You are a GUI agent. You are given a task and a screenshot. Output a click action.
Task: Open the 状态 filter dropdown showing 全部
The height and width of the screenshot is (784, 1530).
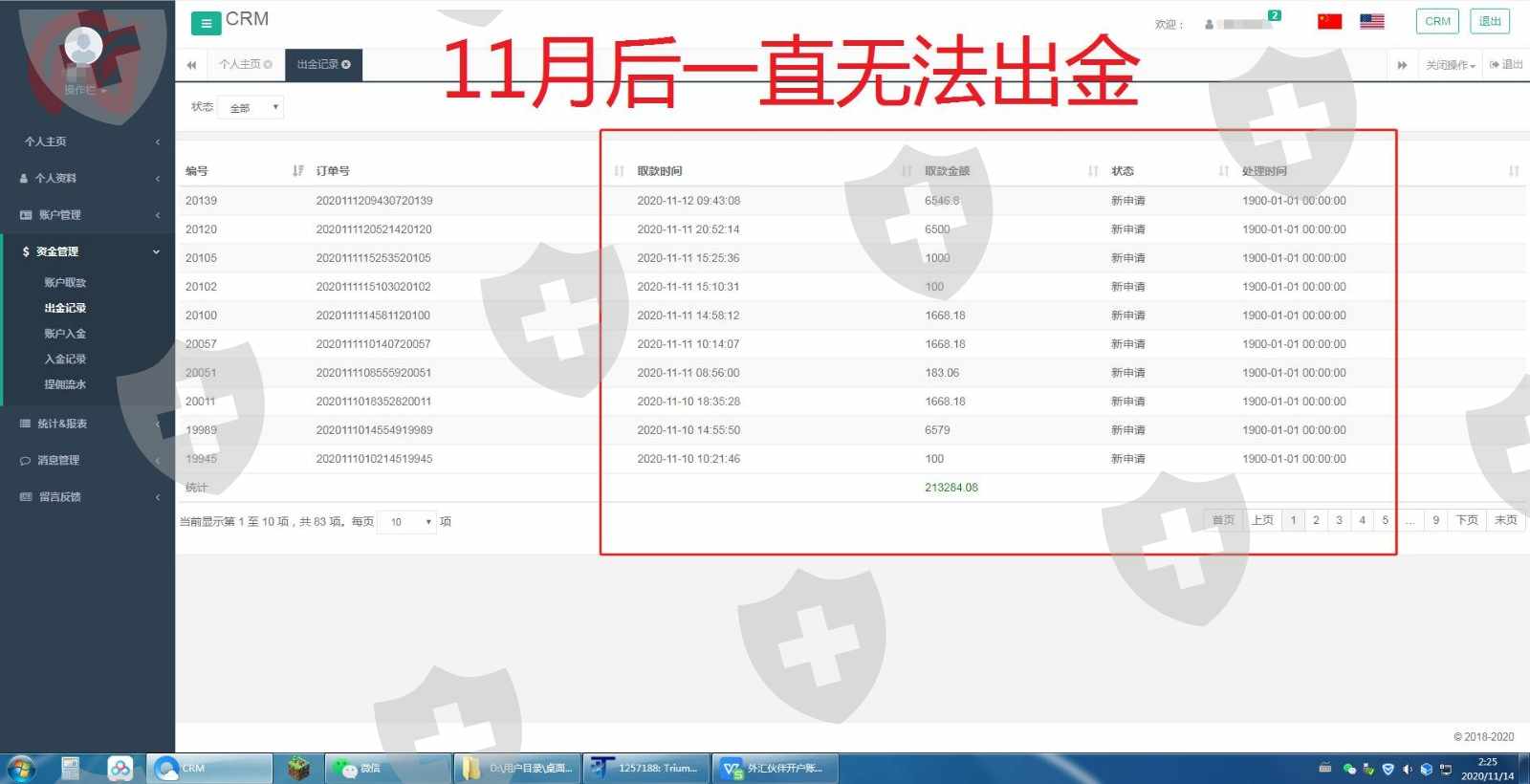pos(251,108)
